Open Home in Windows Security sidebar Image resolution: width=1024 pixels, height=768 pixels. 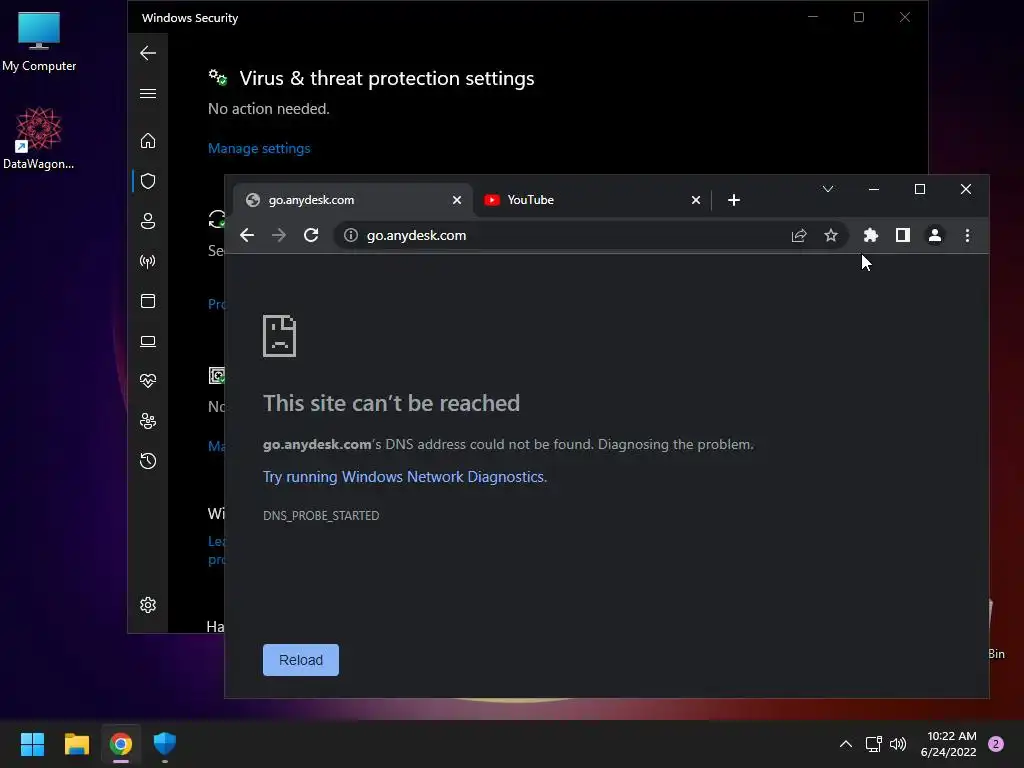148,140
